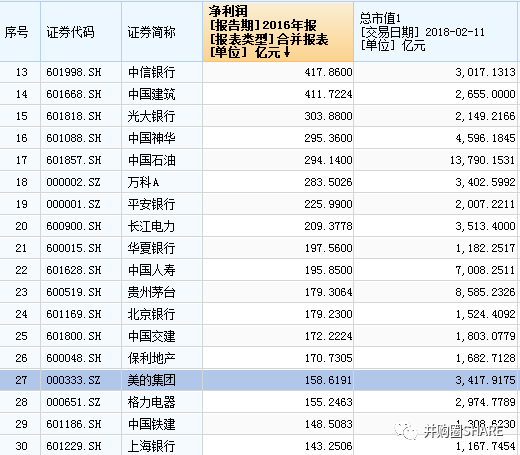520x455 pixels.
Task: Select market value 13,790.1531
Action: [x=435, y=160]
